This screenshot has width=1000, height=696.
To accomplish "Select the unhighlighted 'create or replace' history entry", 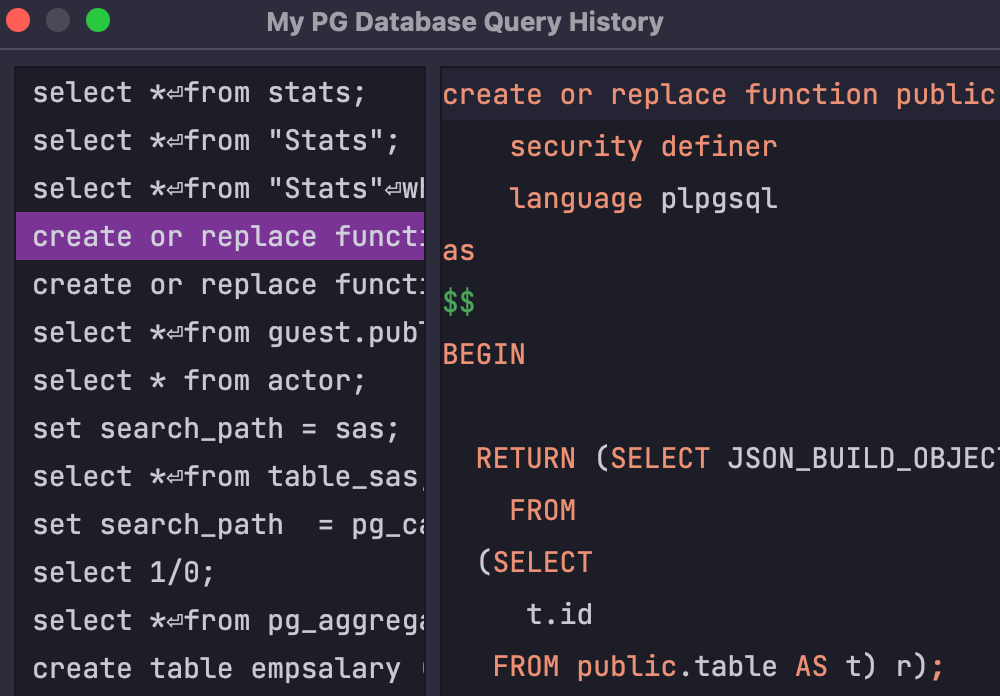I will click(x=220, y=285).
